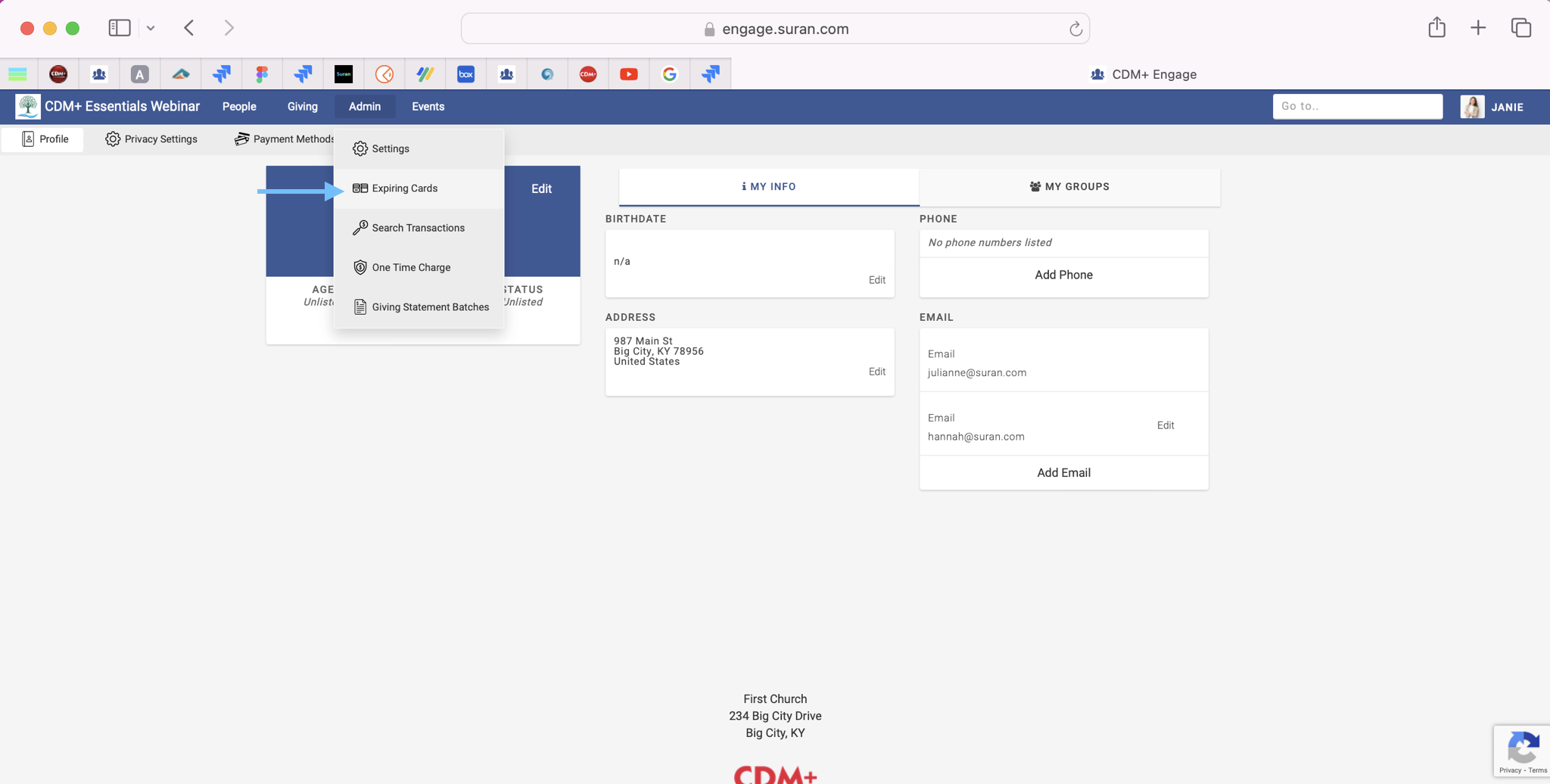Click the Add Phone button
The image size is (1550, 784).
1063,275
